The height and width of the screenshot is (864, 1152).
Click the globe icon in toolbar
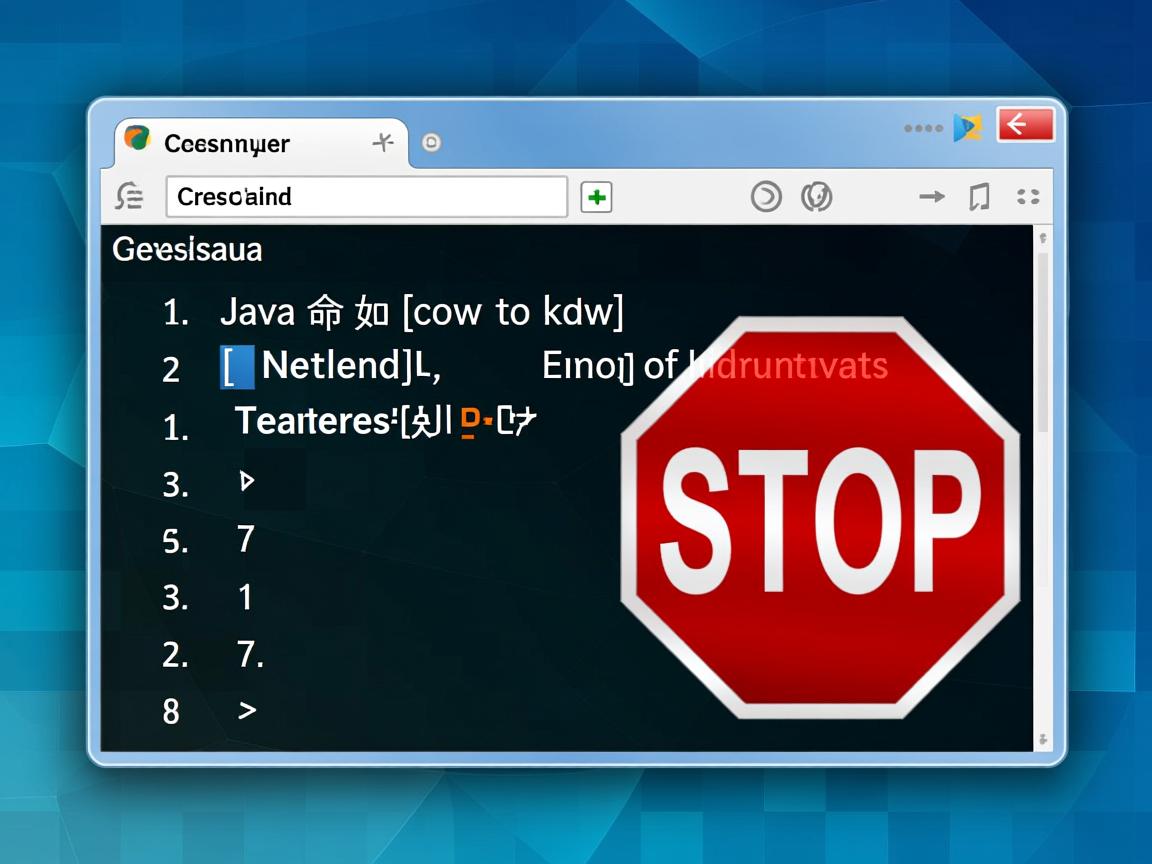coord(817,197)
